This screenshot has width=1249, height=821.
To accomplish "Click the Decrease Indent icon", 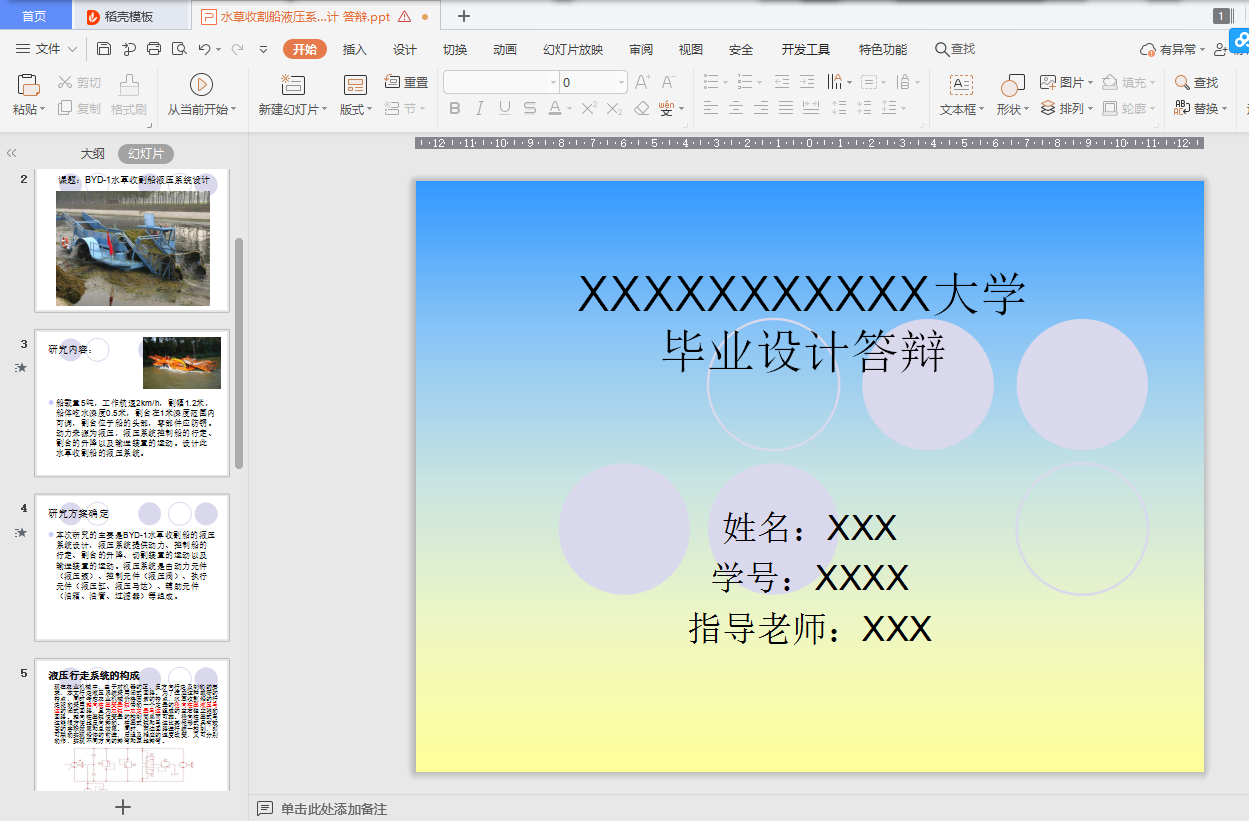I will coord(782,82).
